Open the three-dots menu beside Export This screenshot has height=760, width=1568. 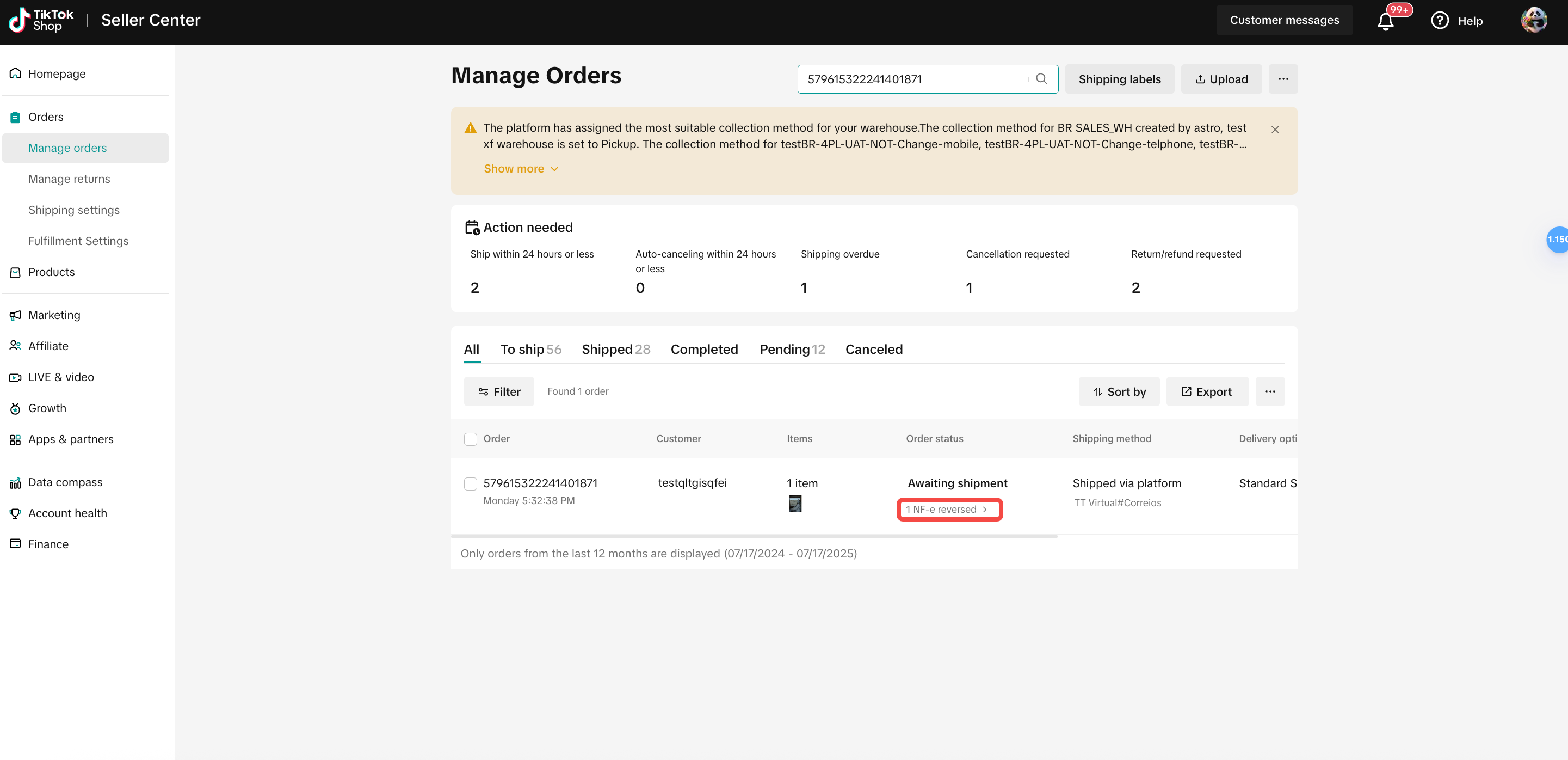coord(1270,391)
